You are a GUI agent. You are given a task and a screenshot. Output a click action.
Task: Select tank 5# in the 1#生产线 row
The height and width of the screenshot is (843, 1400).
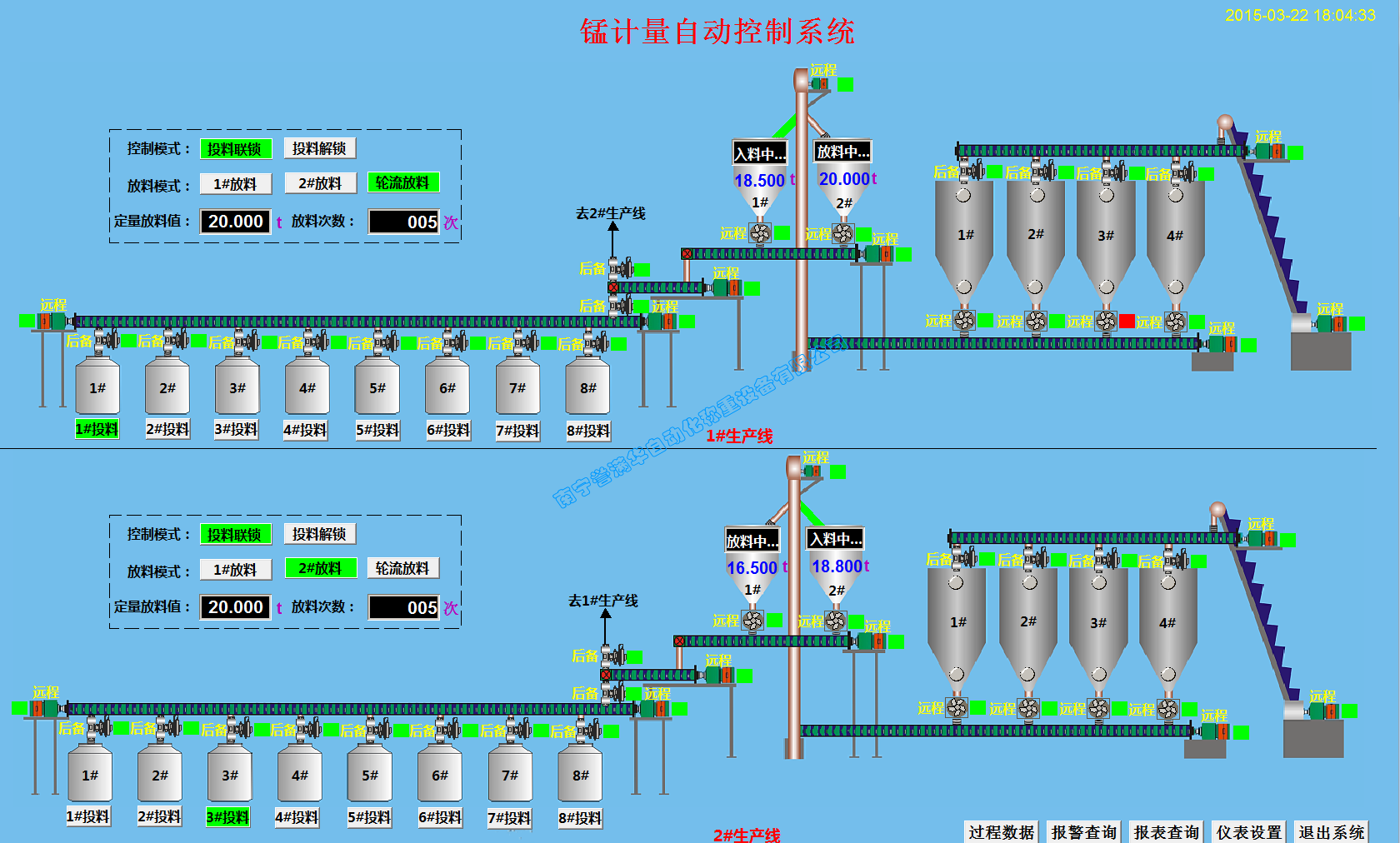click(x=377, y=387)
